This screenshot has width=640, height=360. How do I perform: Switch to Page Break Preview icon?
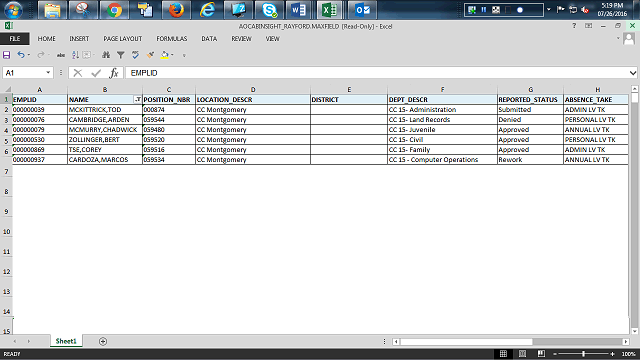click(x=541, y=354)
